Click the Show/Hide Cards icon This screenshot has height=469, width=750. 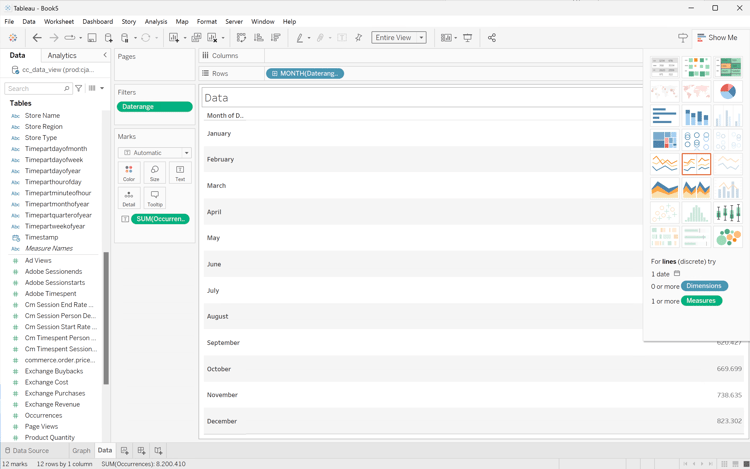pos(446,38)
